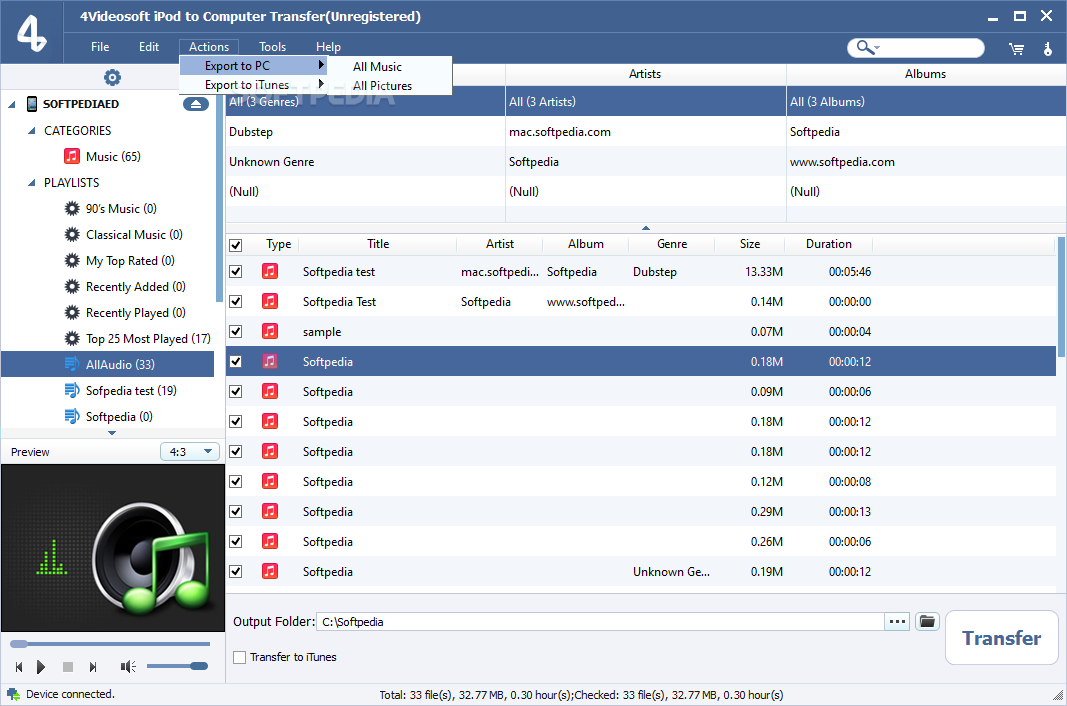This screenshot has width=1067, height=706.
Task: Click the Transfer button
Action: point(1002,638)
